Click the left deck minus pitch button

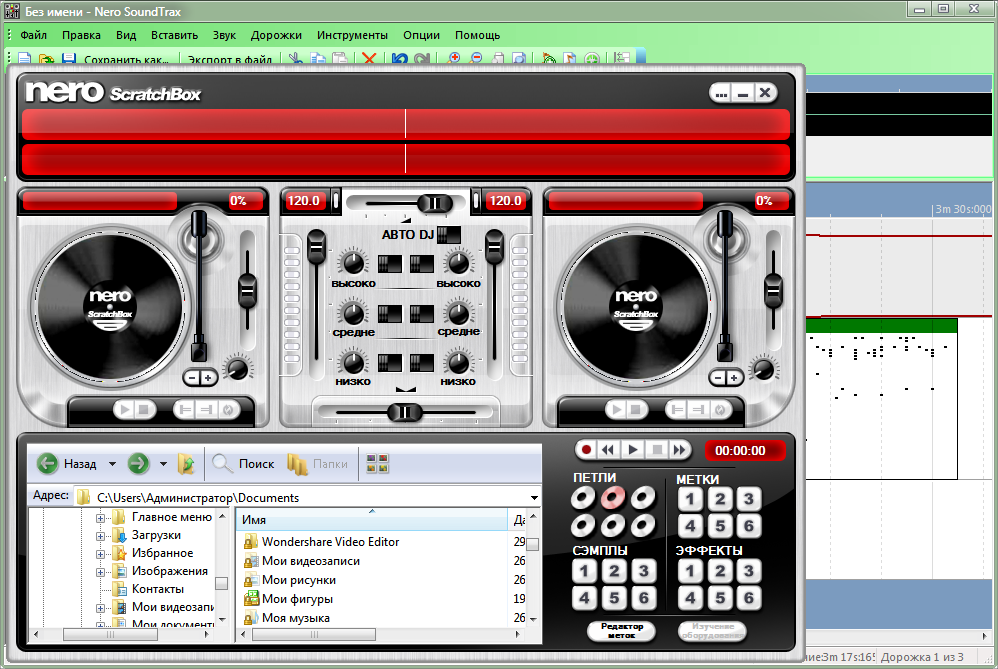[x=192, y=377]
